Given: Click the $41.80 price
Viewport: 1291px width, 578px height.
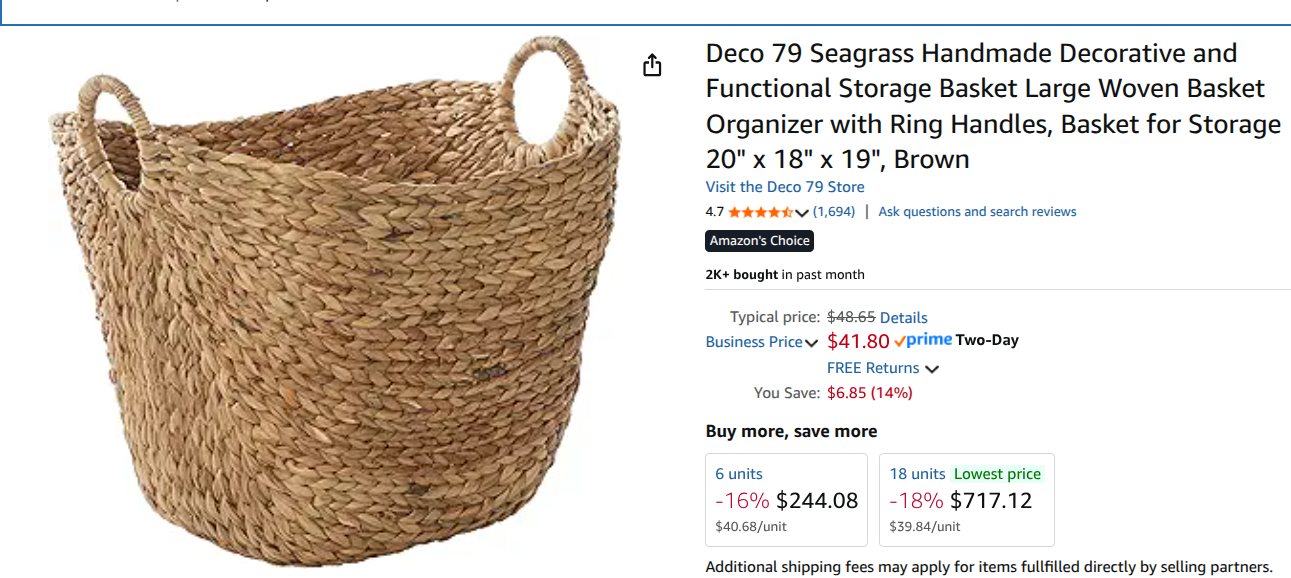Looking at the screenshot, I should tap(858, 341).
